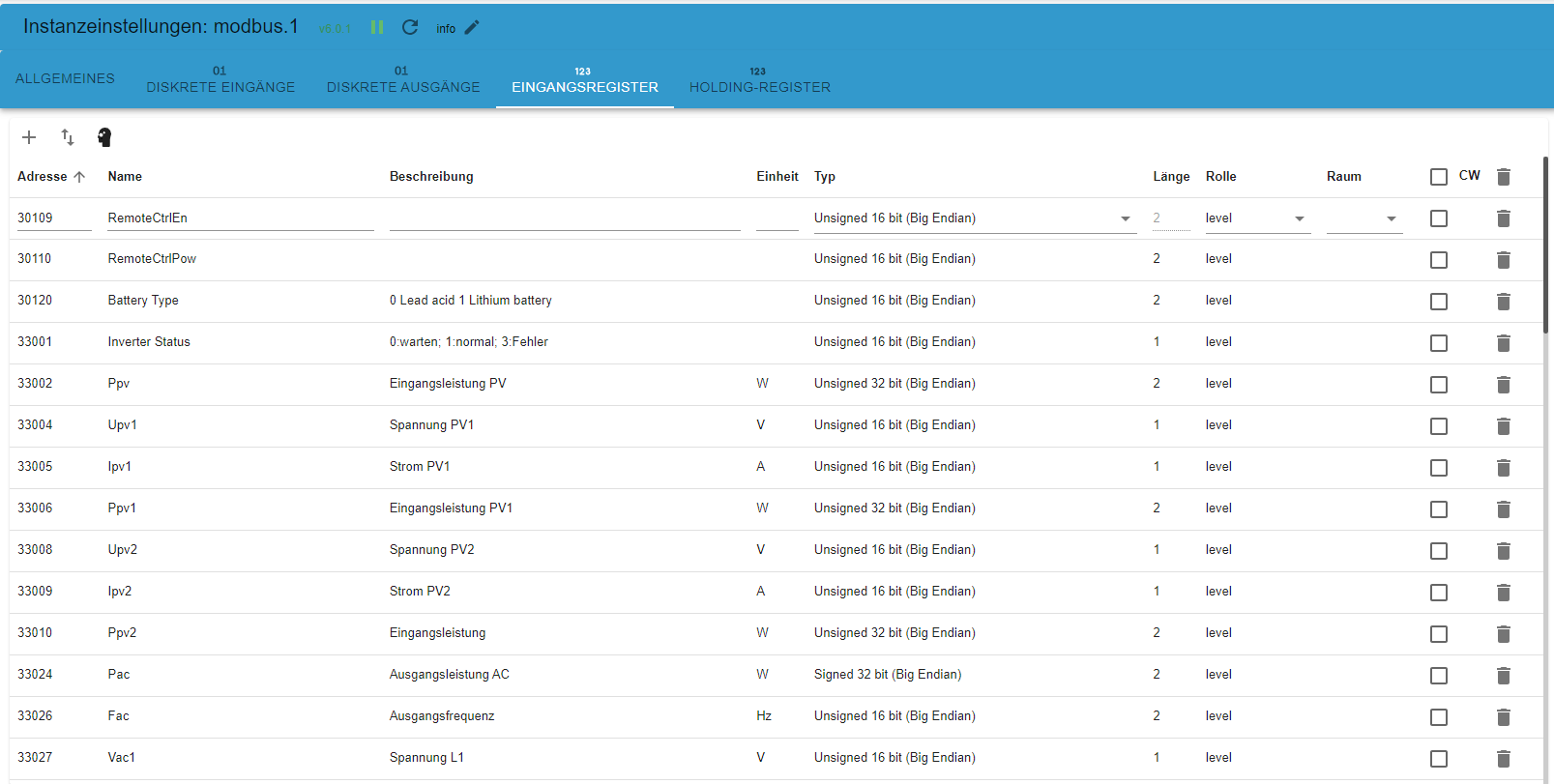
Task: Click the Name column header
Action: coord(125,176)
